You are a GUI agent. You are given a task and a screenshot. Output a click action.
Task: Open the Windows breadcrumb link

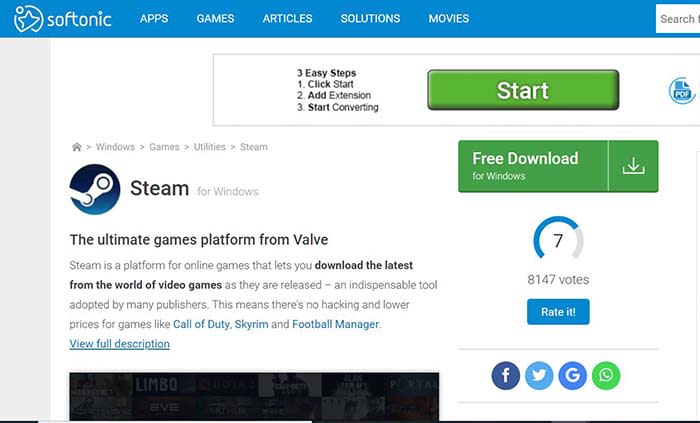tap(115, 147)
